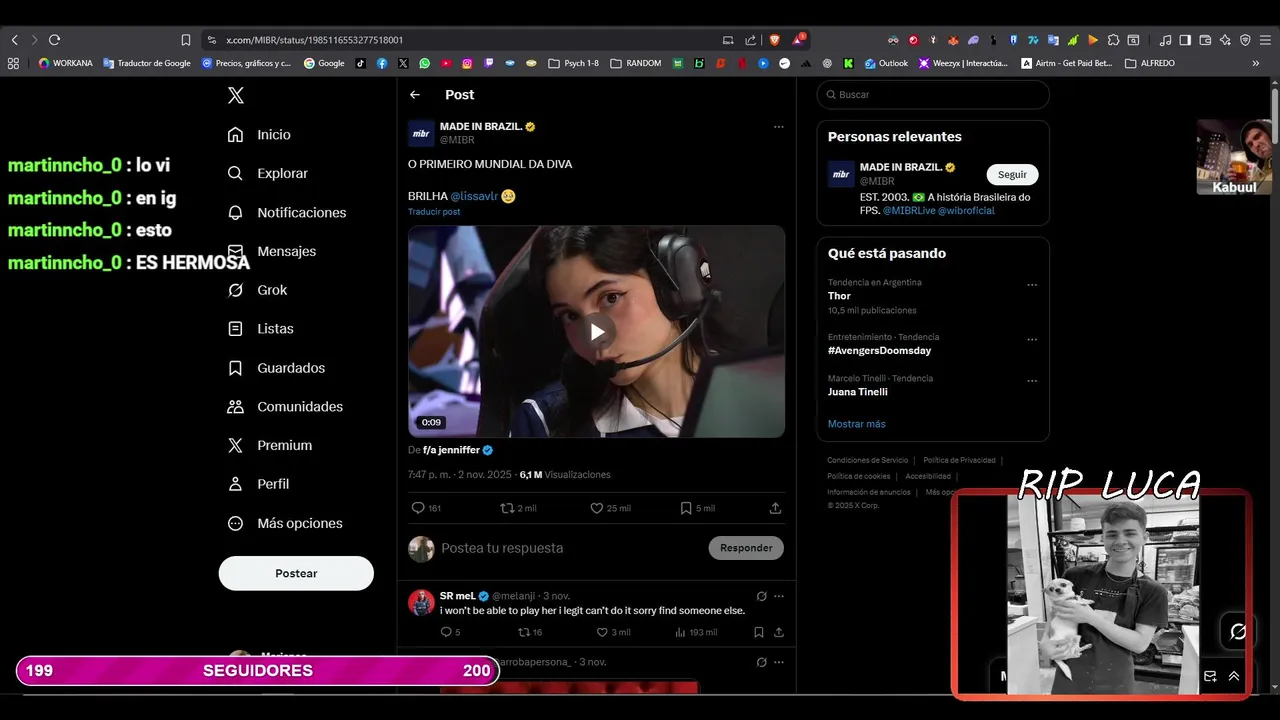The height and width of the screenshot is (720, 1280).
Task: Open Brave Rewards triangle icon
Action: tap(798, 40)
